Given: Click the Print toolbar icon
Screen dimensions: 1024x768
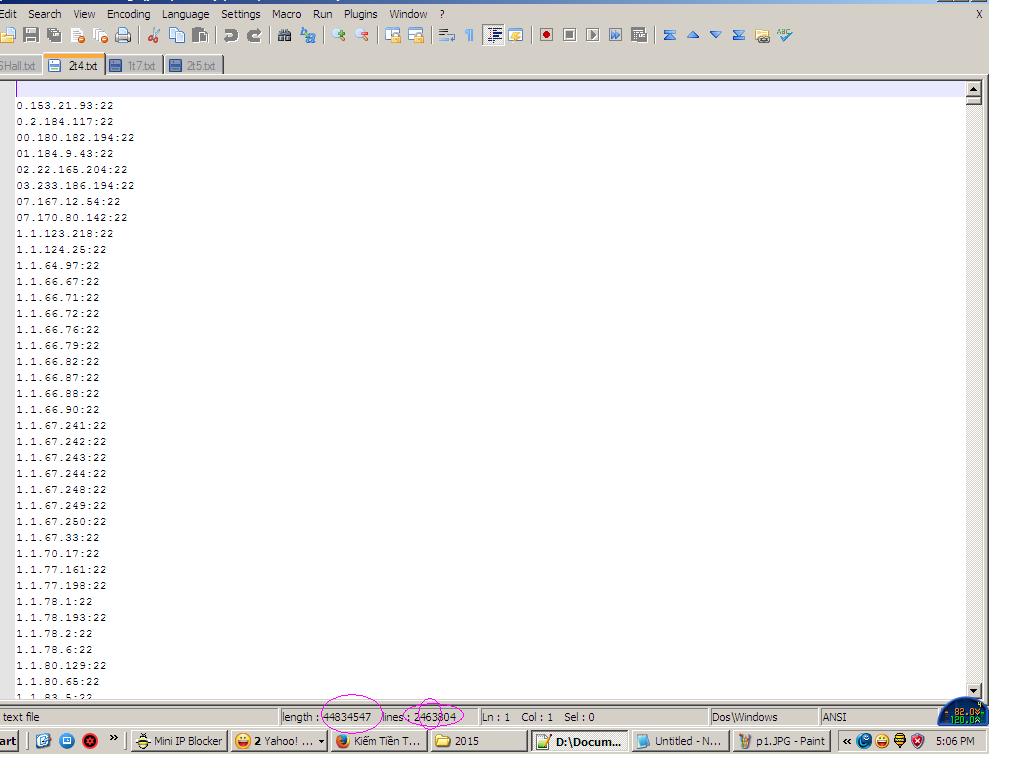Looking at the screenshot, I should (x=123, y=35).
